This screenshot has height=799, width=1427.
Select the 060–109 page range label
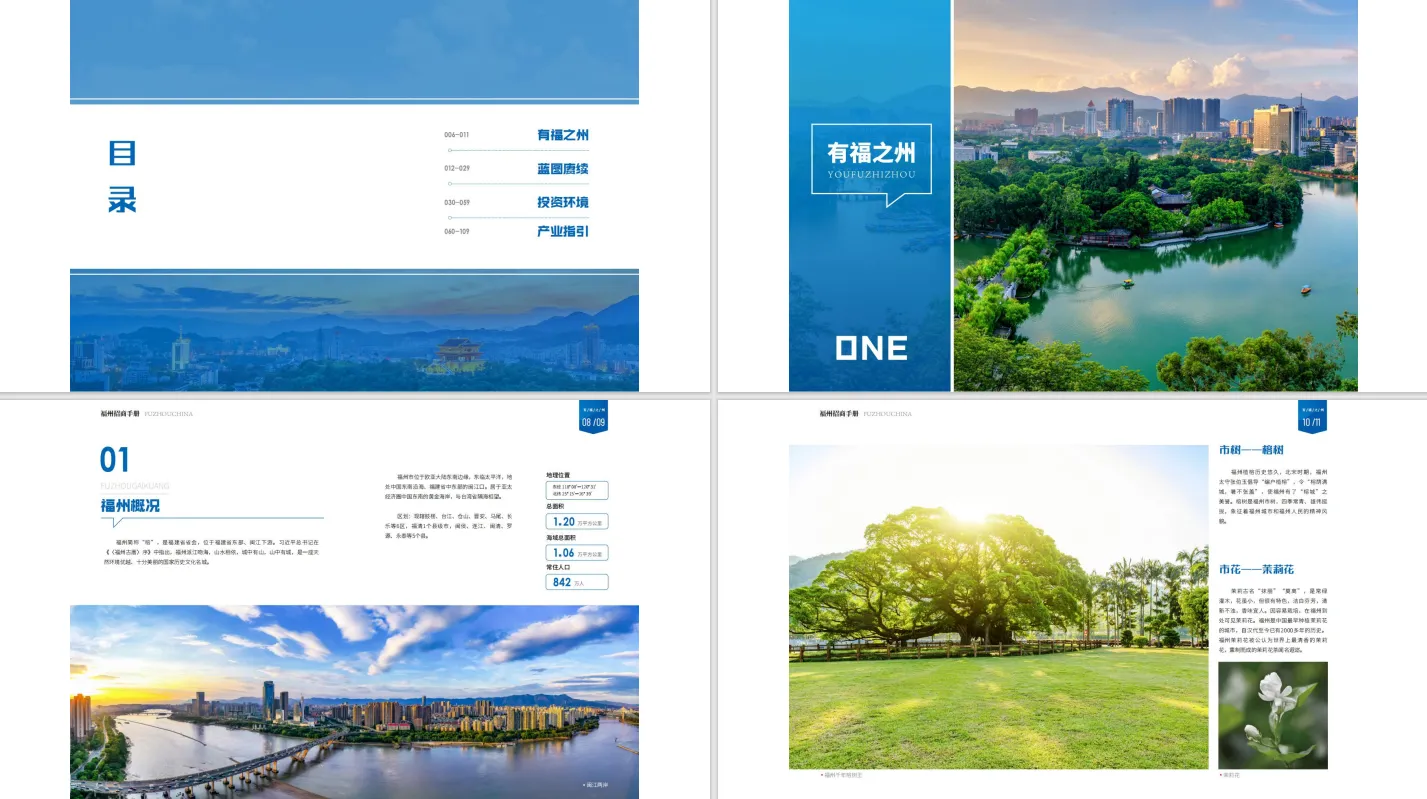click(457, 231)
